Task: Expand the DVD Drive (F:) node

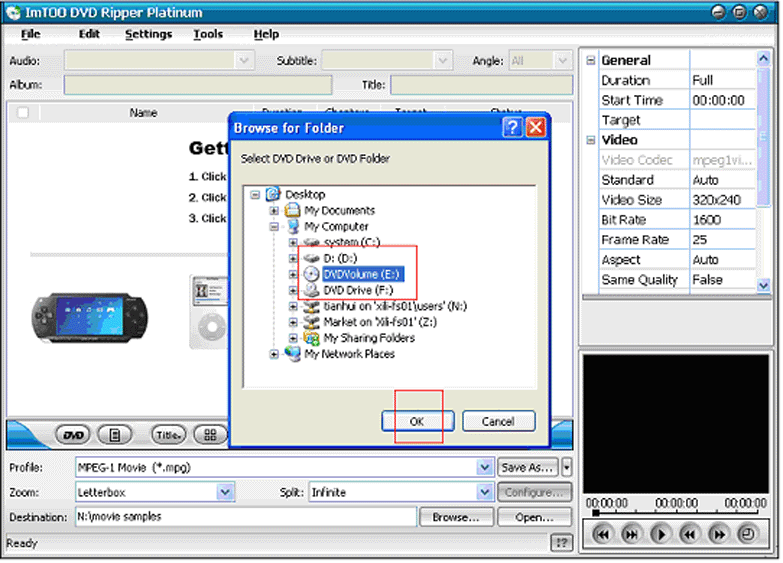Action: point(294,291)
